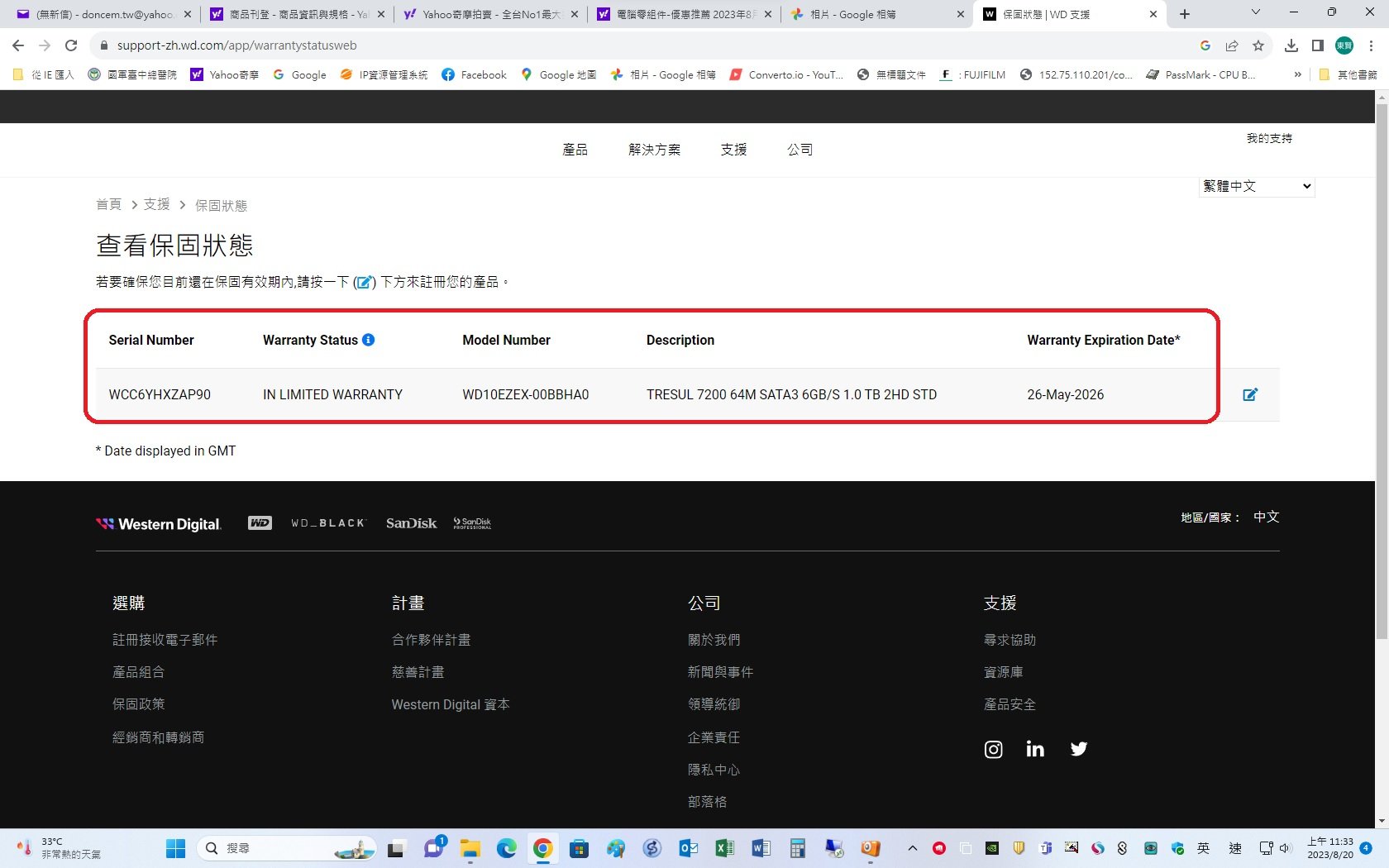Open 資源庫 footer link
Screen dimensions: 1389x868
[x=1004, y=672]
